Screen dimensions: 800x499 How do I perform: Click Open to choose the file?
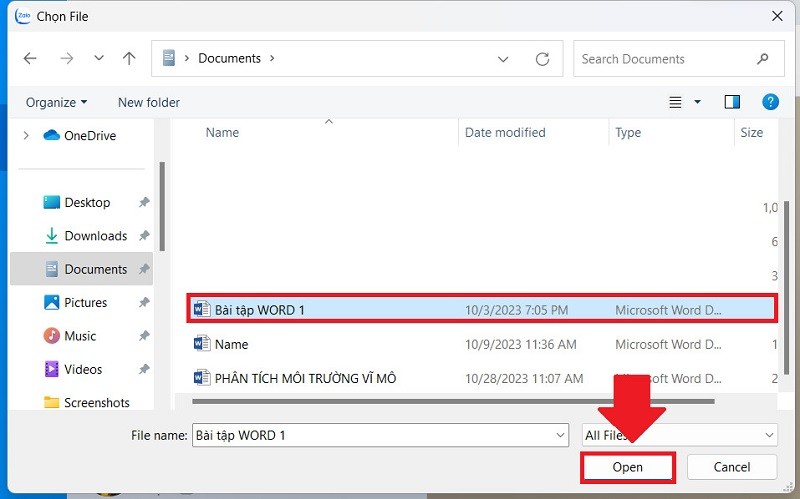click(628, 467)
